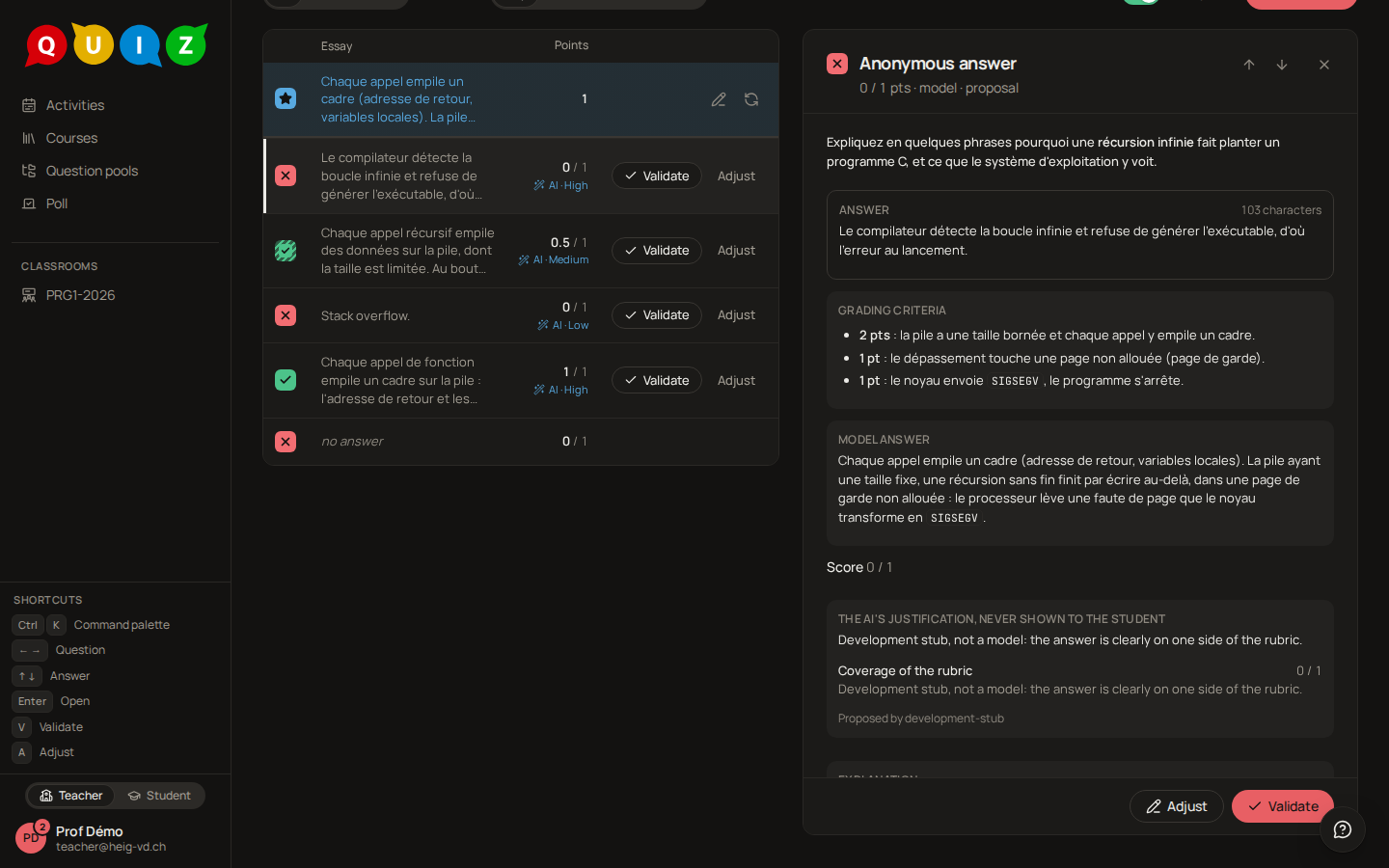Click the 'Essay' column header
Screen dimensions: 1389x868
[x=337, y=46]
